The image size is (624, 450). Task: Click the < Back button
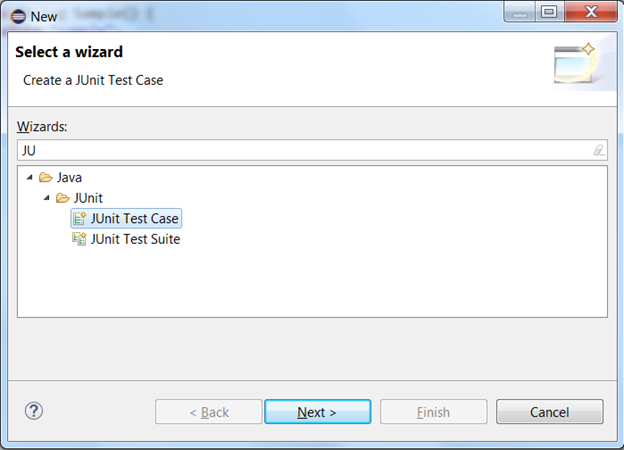(209, 412)
